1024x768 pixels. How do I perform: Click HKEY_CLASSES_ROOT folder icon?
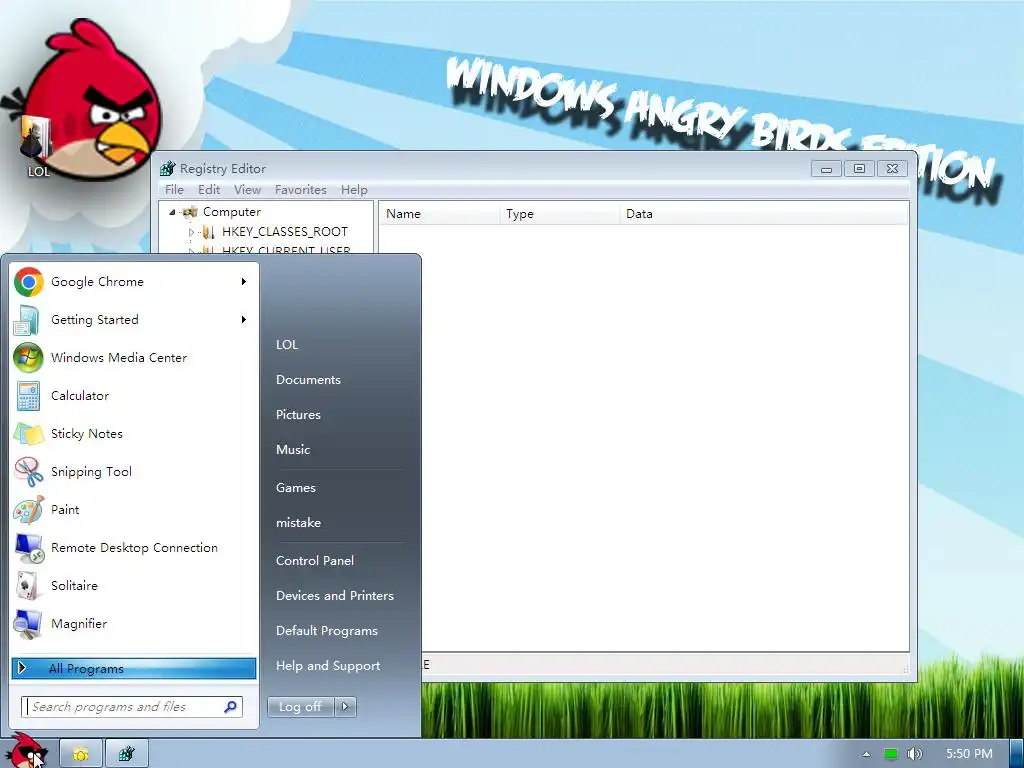click(208, 232)
